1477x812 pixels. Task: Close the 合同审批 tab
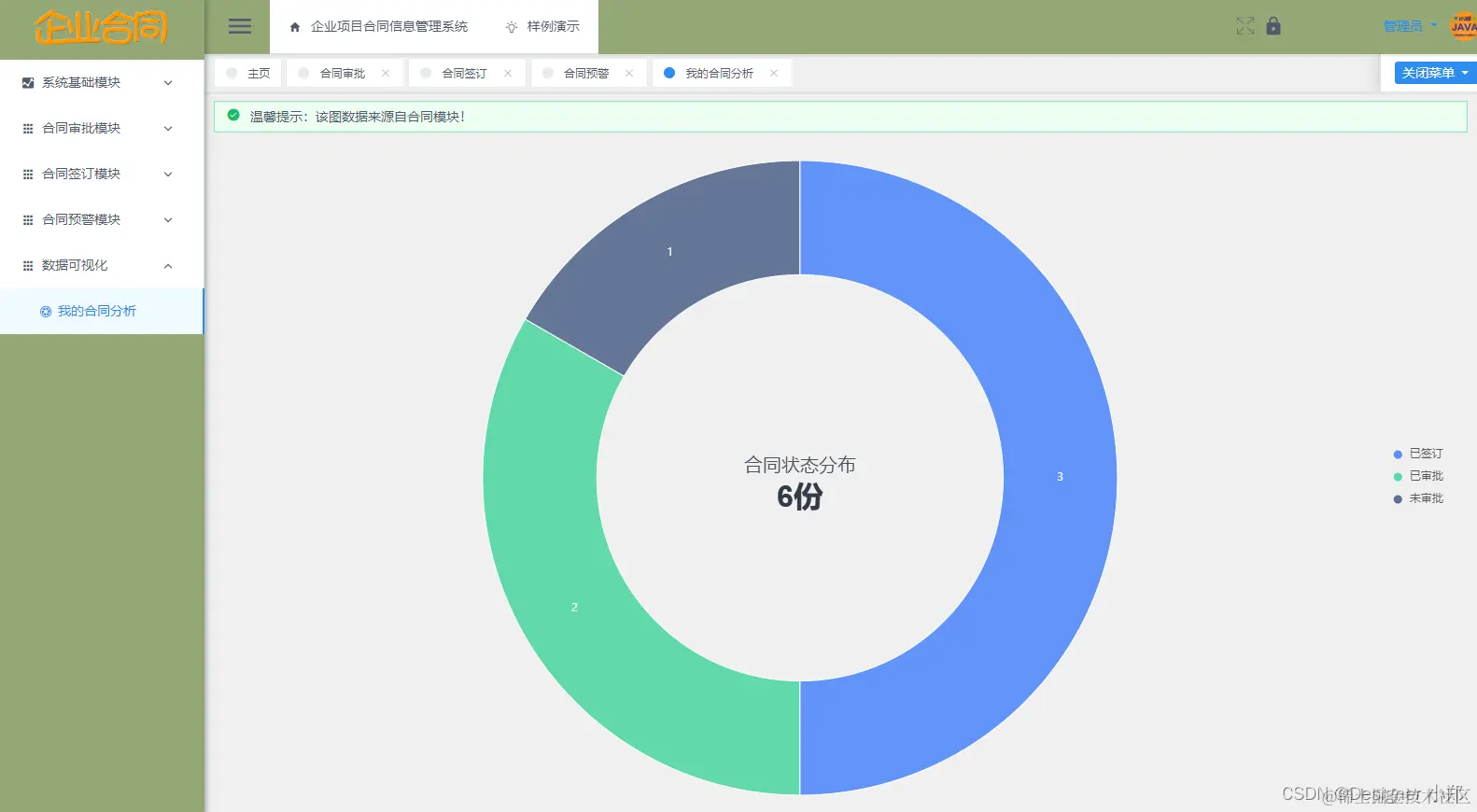coord(386,73)
